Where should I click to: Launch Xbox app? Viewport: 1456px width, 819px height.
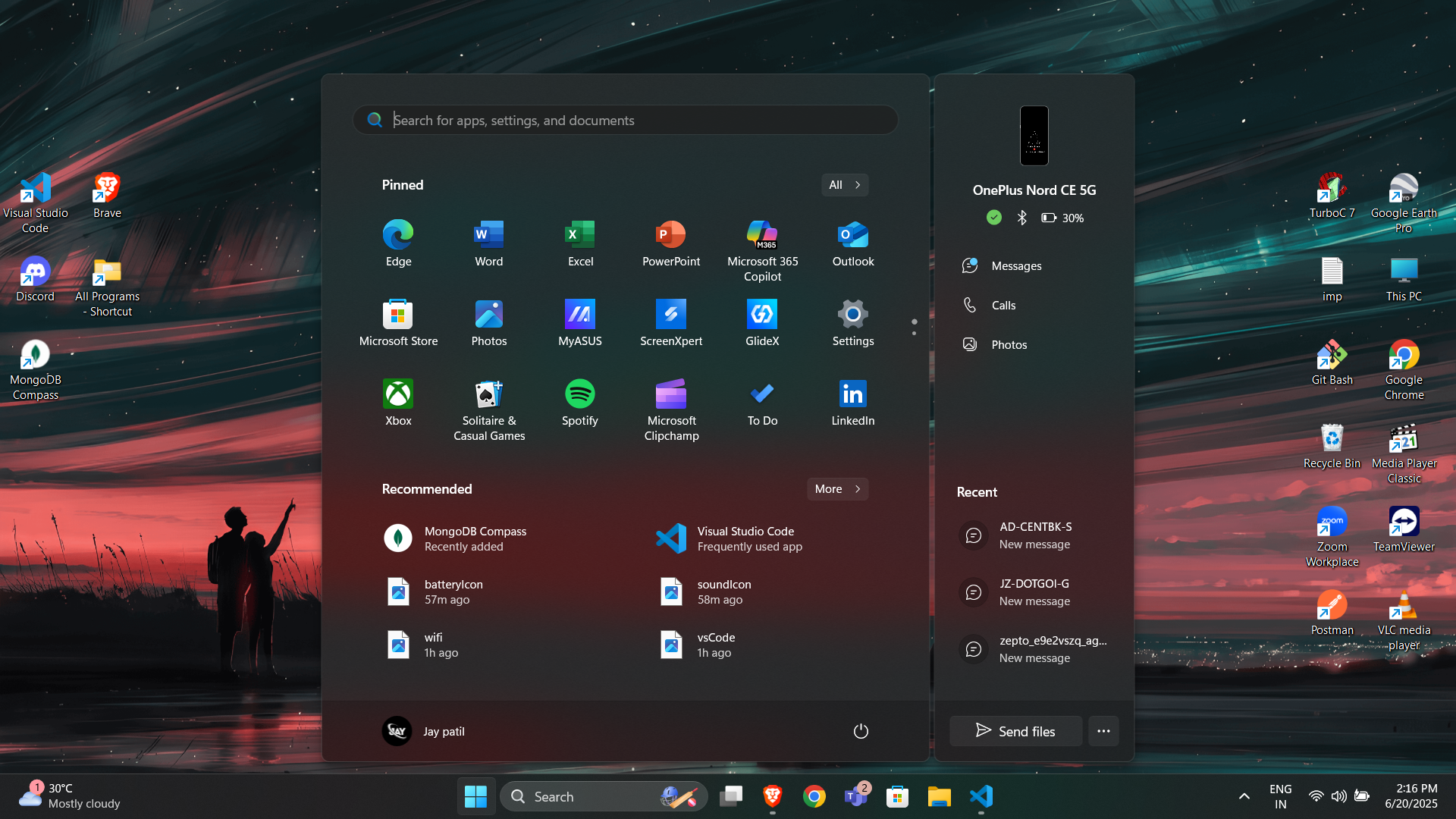tap(398, 403)
